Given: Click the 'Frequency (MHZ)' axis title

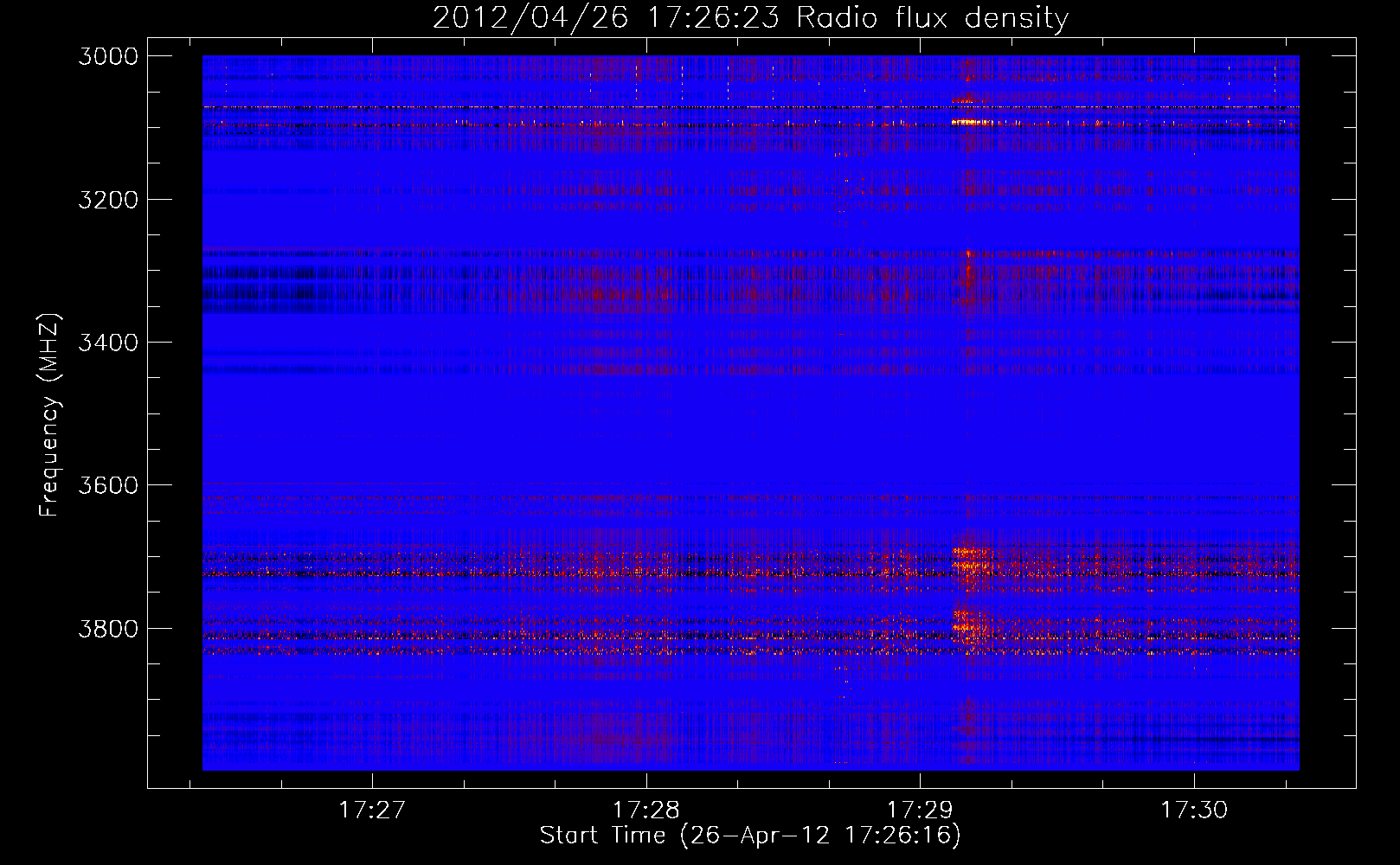Looking at the screenshot, I should click(49, 415).
